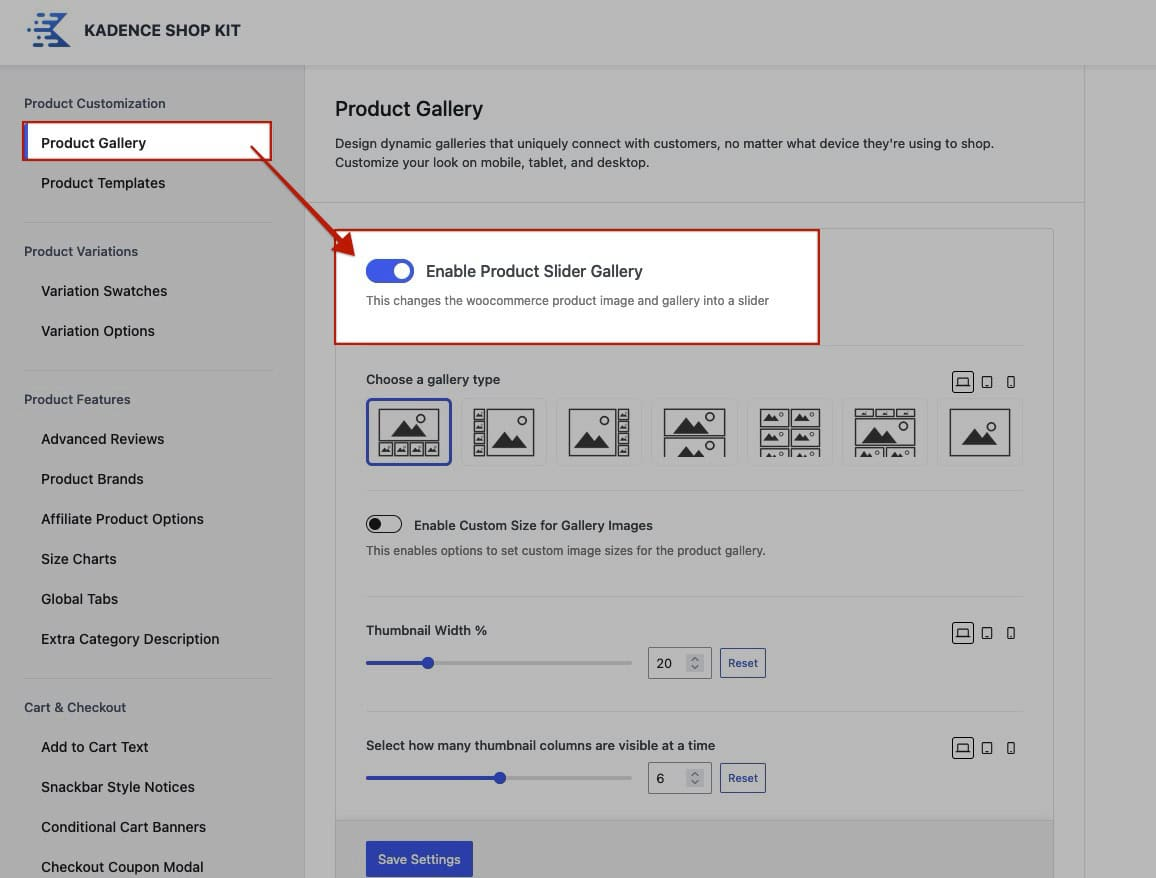Click the Thumbnail Width number stepper arrows

coord(695,663)
